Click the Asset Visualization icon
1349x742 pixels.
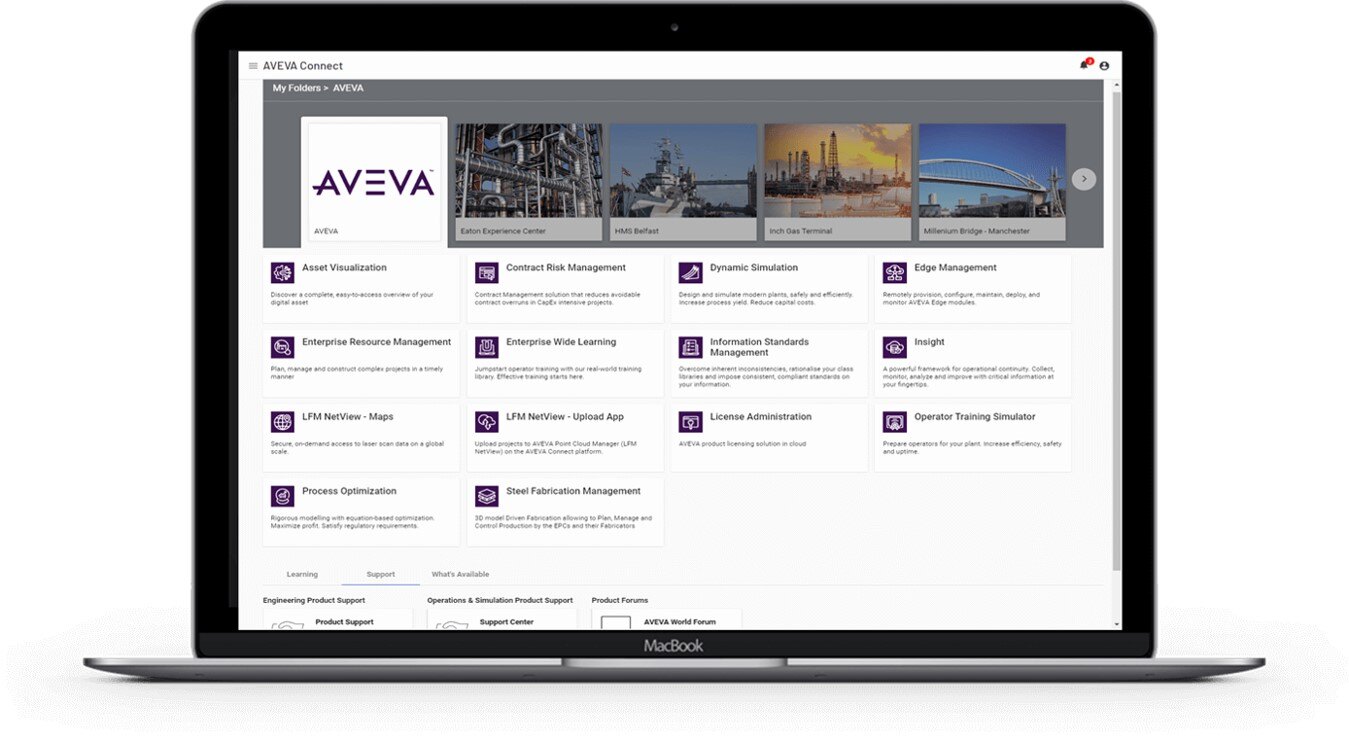(283, 273)
